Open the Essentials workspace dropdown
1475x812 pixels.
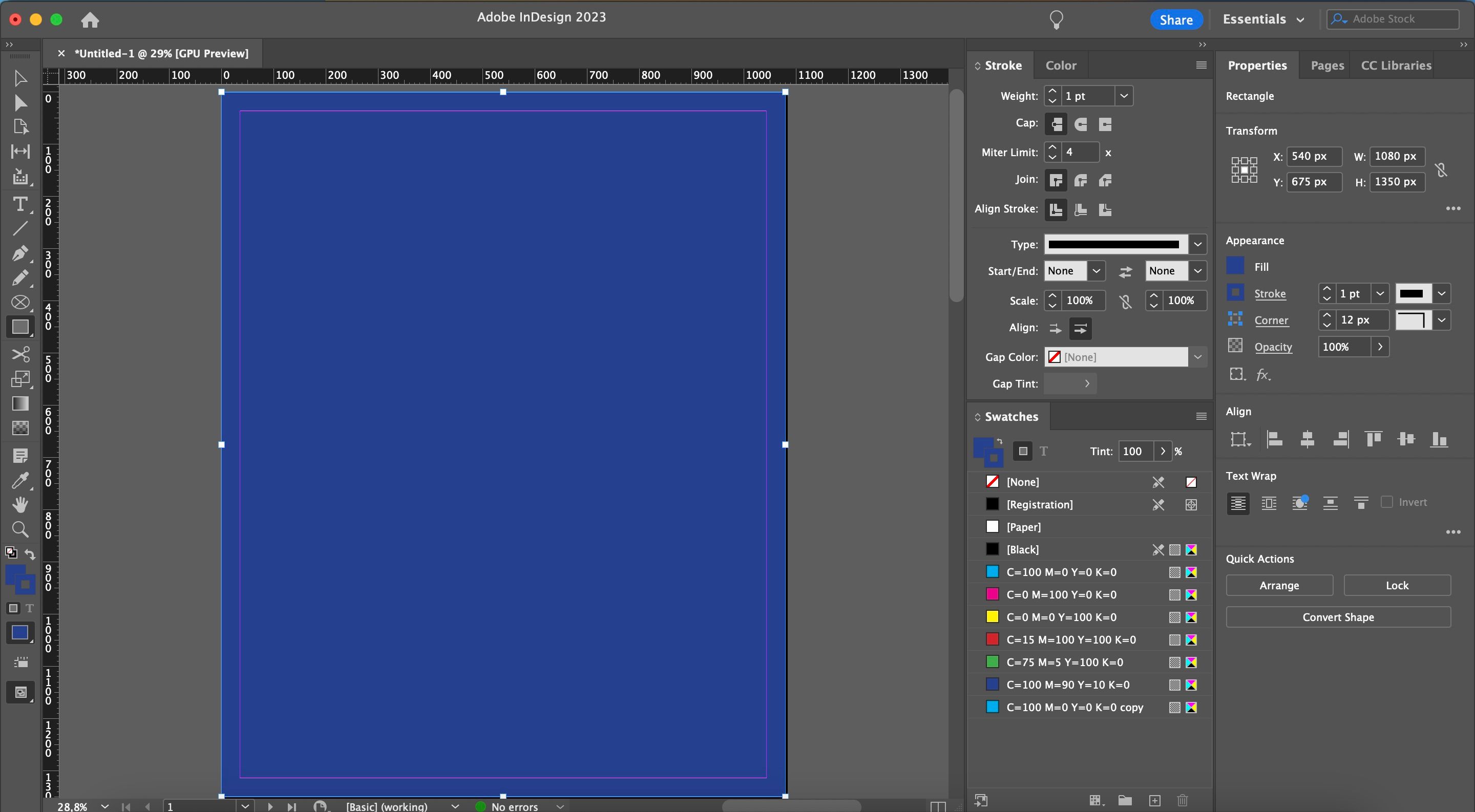coord(1263,19)
